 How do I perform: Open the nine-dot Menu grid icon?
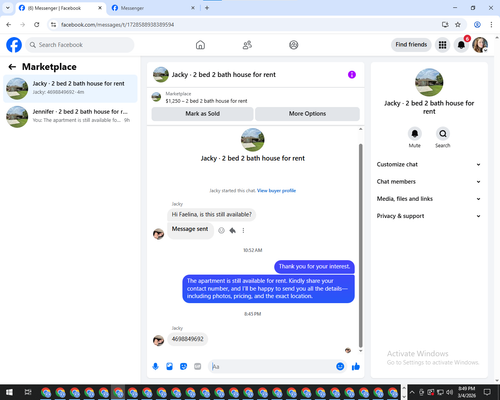(x=442, y=45)
